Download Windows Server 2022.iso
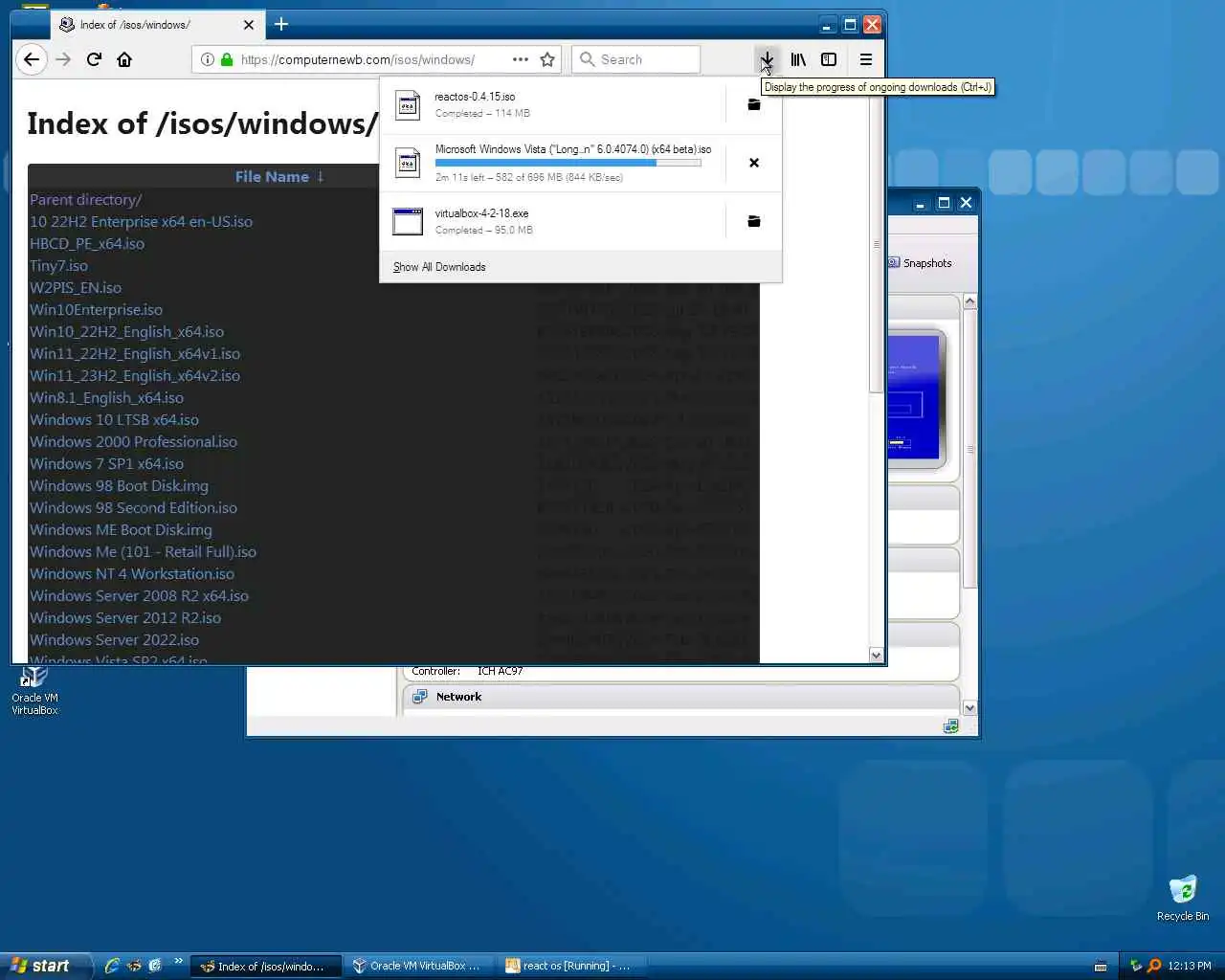 [x=114, y=639]
